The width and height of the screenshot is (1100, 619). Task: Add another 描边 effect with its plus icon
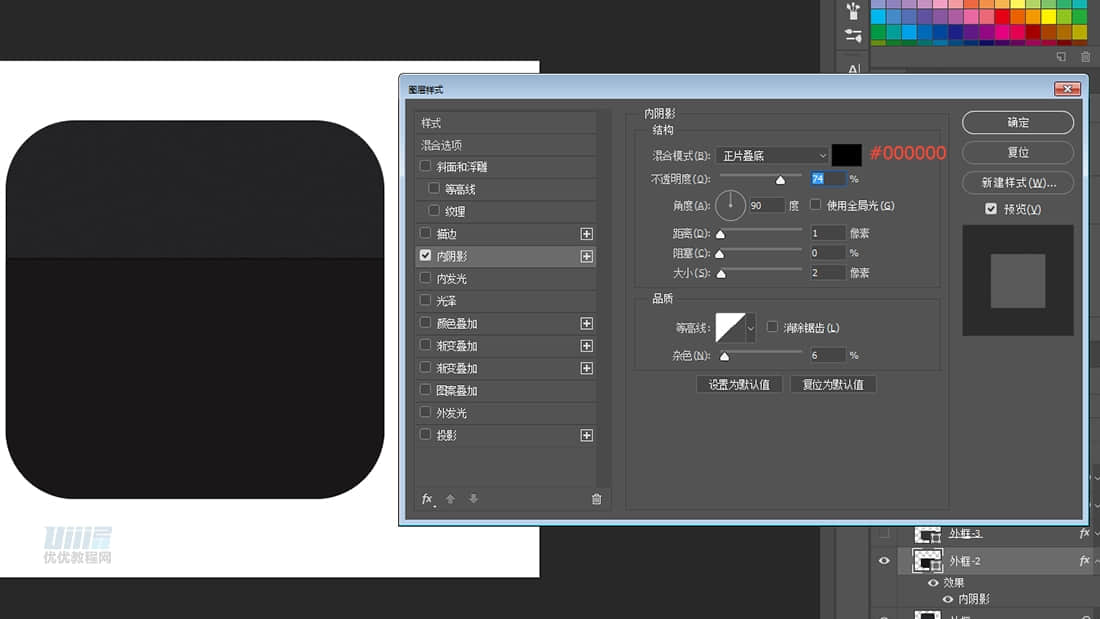(586, 234)
